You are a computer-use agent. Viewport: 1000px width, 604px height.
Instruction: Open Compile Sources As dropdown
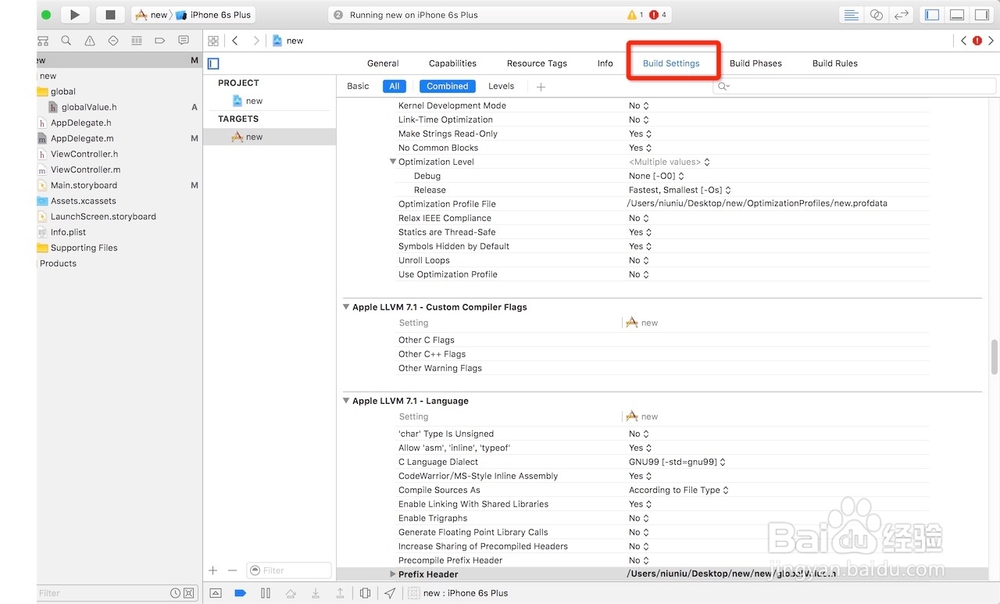(x=679, y=490)
